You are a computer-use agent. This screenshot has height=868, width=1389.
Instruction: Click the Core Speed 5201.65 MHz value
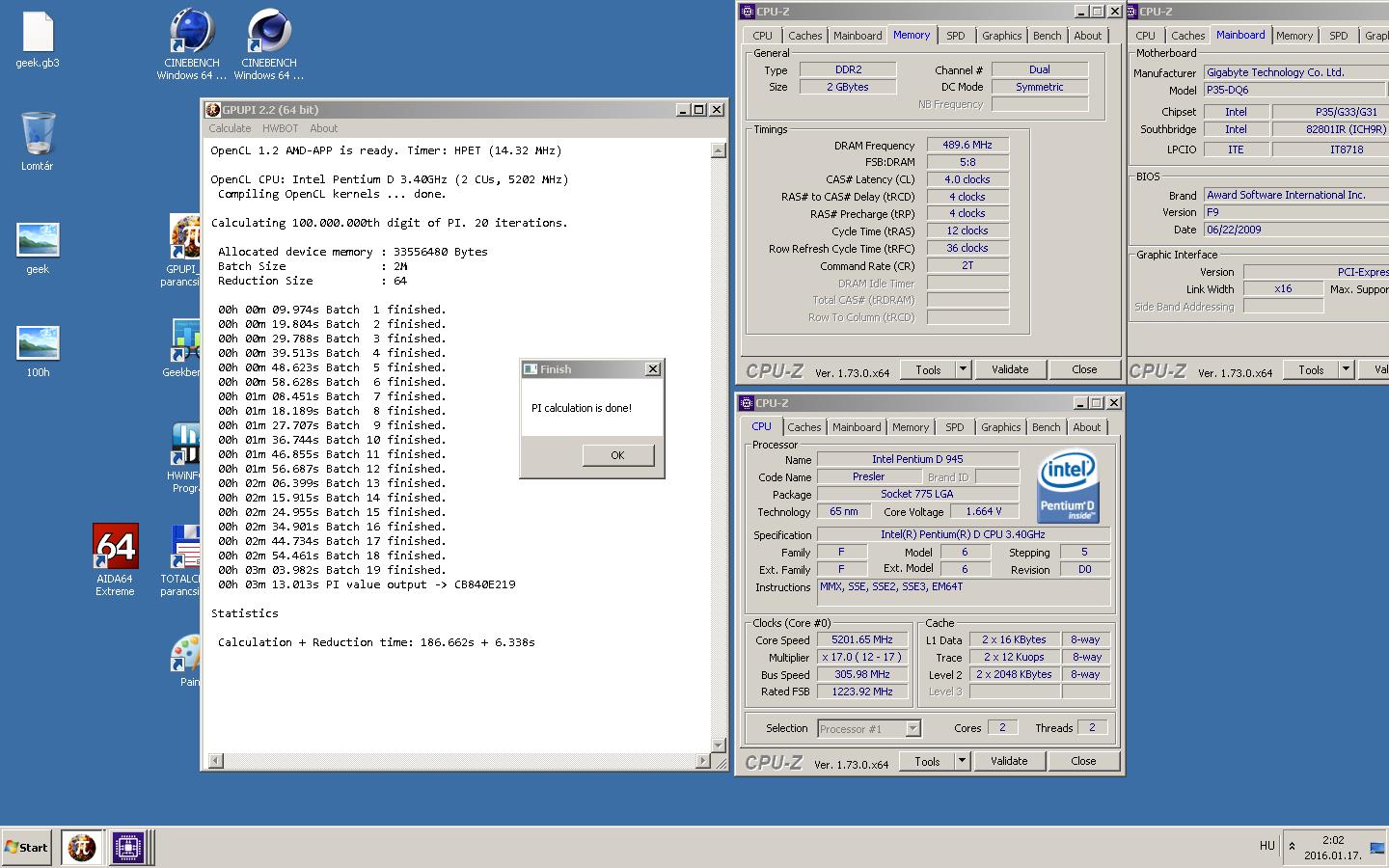861,639
